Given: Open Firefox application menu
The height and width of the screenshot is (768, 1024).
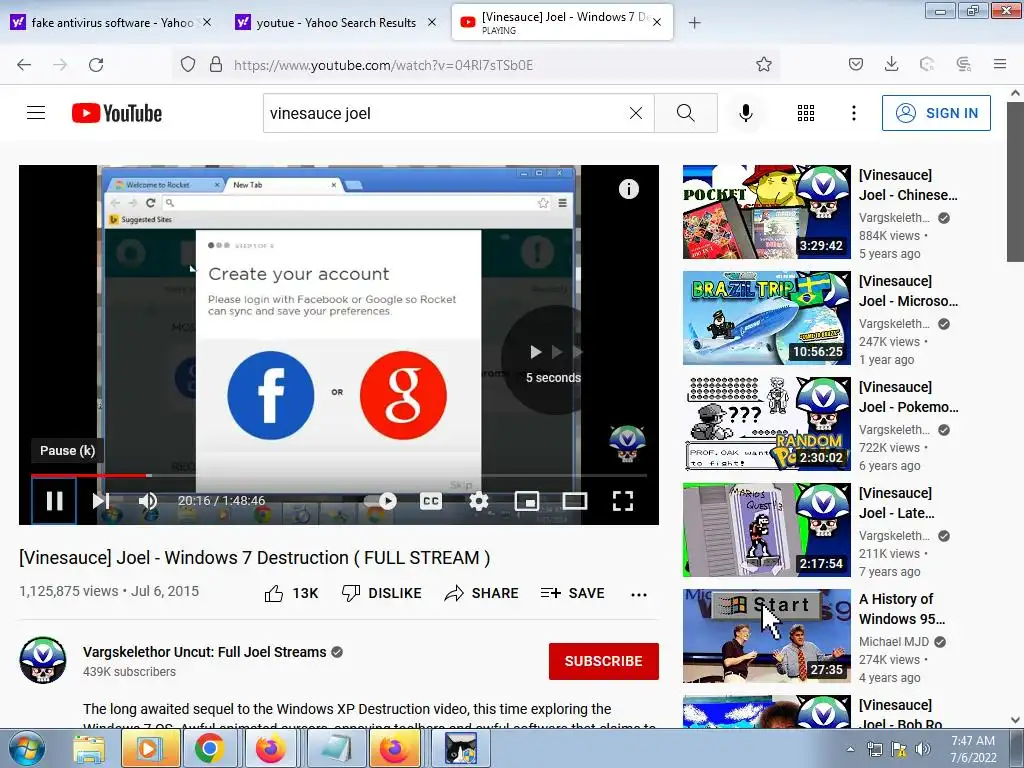Looking at the screenshot, I should coord(1000,64).
